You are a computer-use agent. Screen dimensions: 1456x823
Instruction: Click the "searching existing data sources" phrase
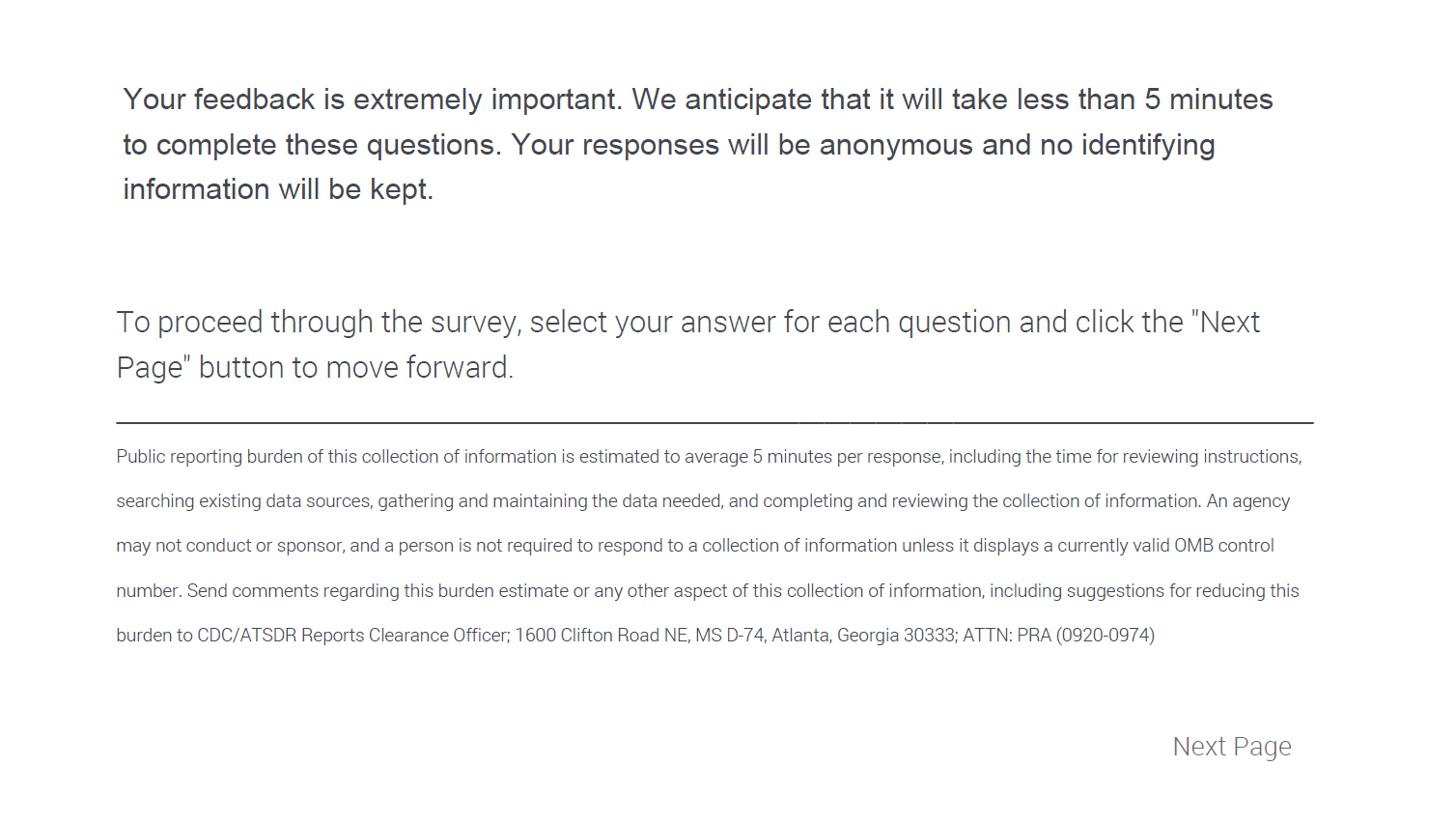point(243,501)
